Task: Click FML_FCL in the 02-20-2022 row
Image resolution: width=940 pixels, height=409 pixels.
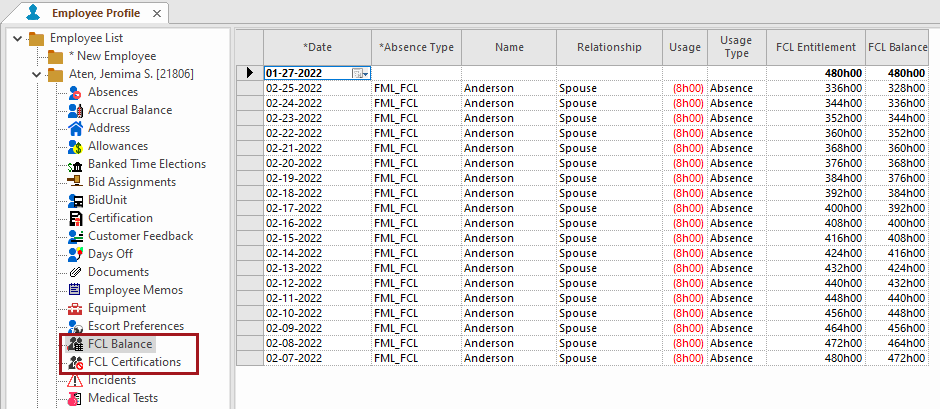Action: (417, 163)
